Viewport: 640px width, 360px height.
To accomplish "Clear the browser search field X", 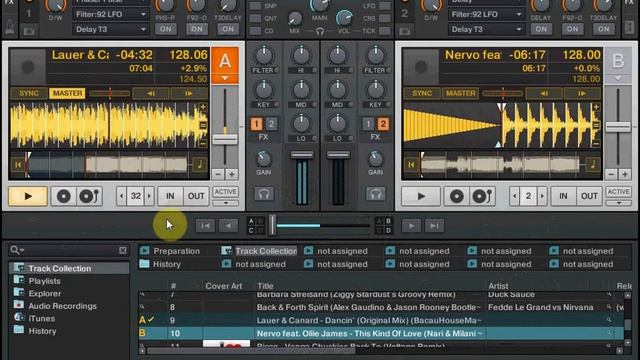I will [123, 250].
